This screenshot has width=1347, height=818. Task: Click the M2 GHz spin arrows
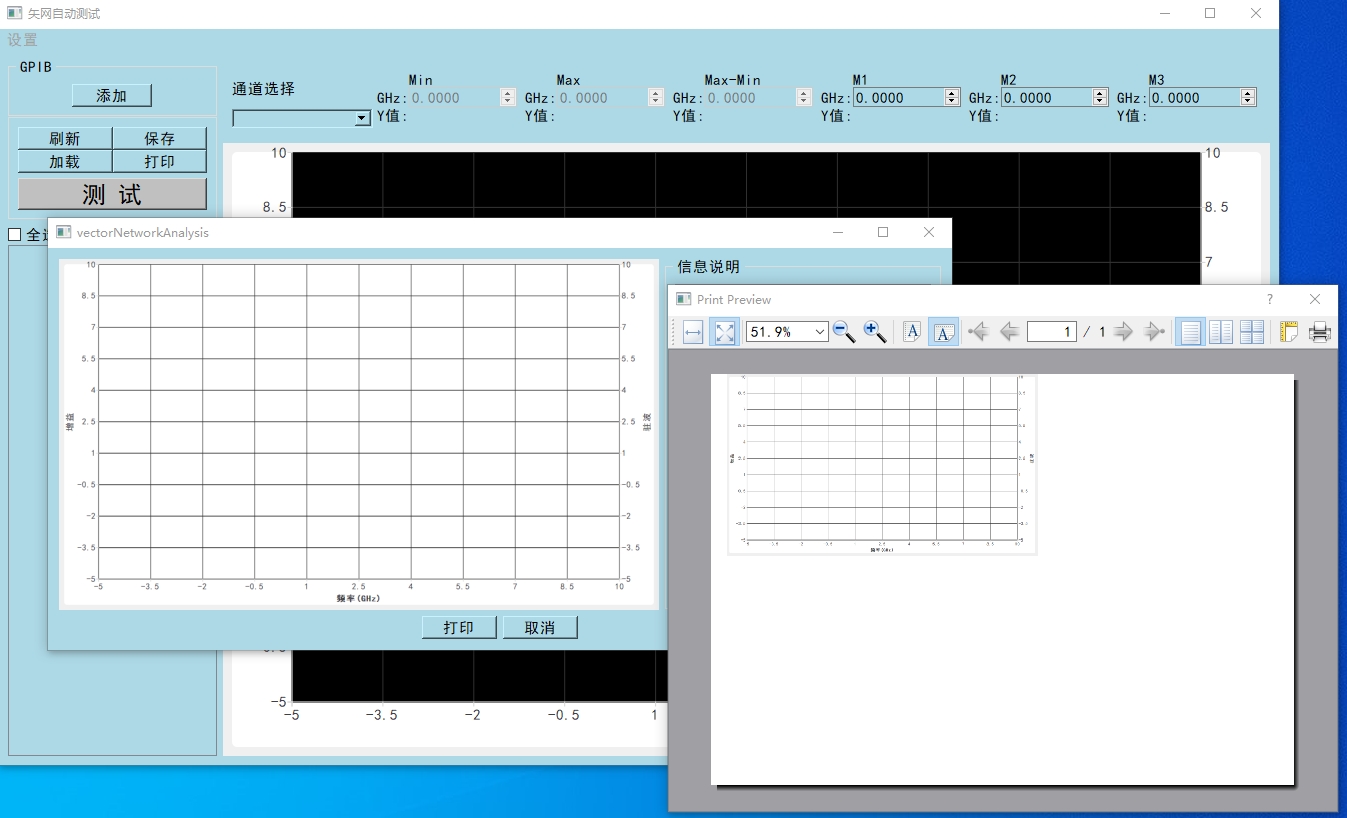pyautogui.click(x=1100, y=98)
